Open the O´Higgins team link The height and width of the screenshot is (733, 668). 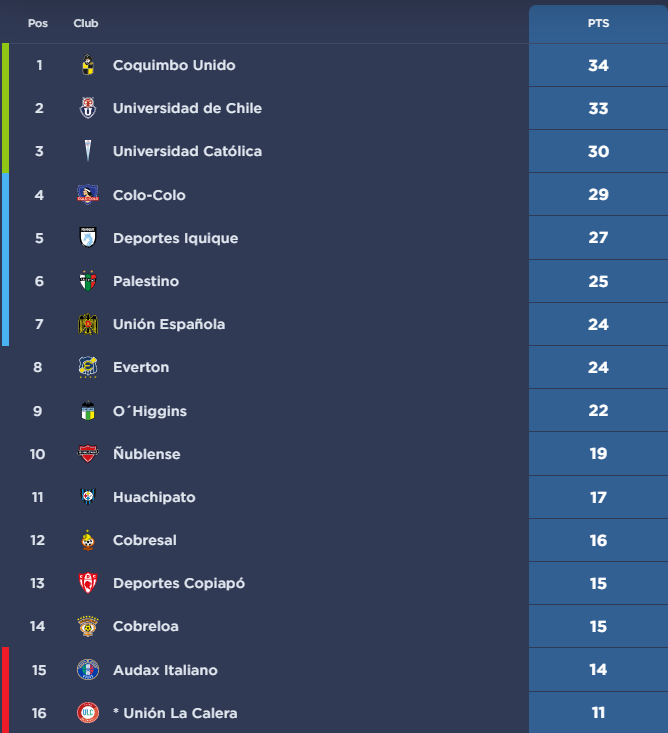coord(150,411)
